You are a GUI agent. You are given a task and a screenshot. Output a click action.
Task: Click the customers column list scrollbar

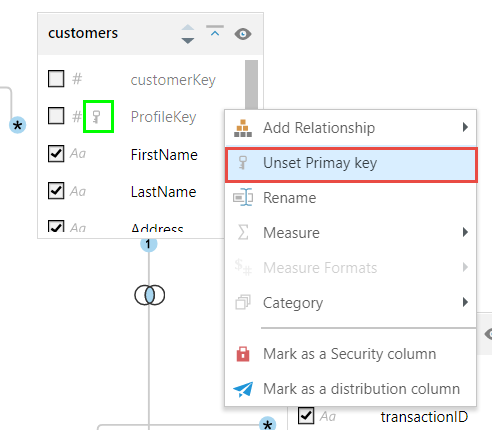point(251,85)
